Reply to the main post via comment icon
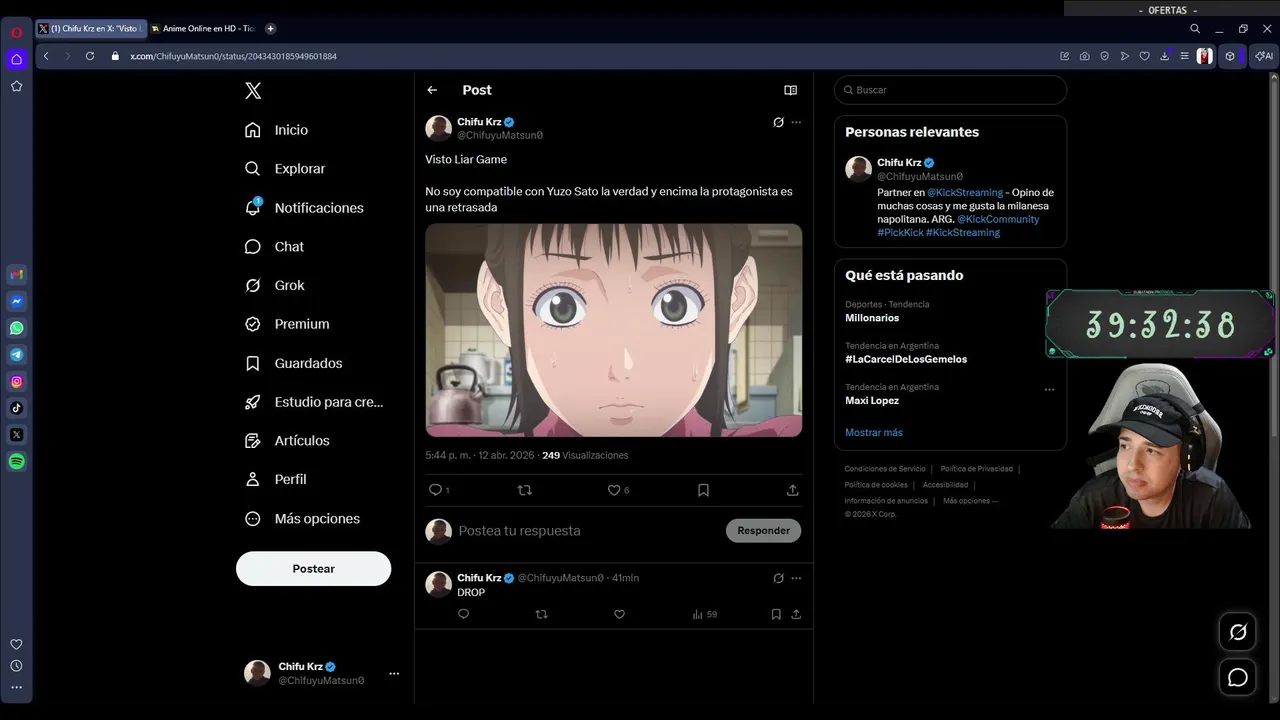 435,490
